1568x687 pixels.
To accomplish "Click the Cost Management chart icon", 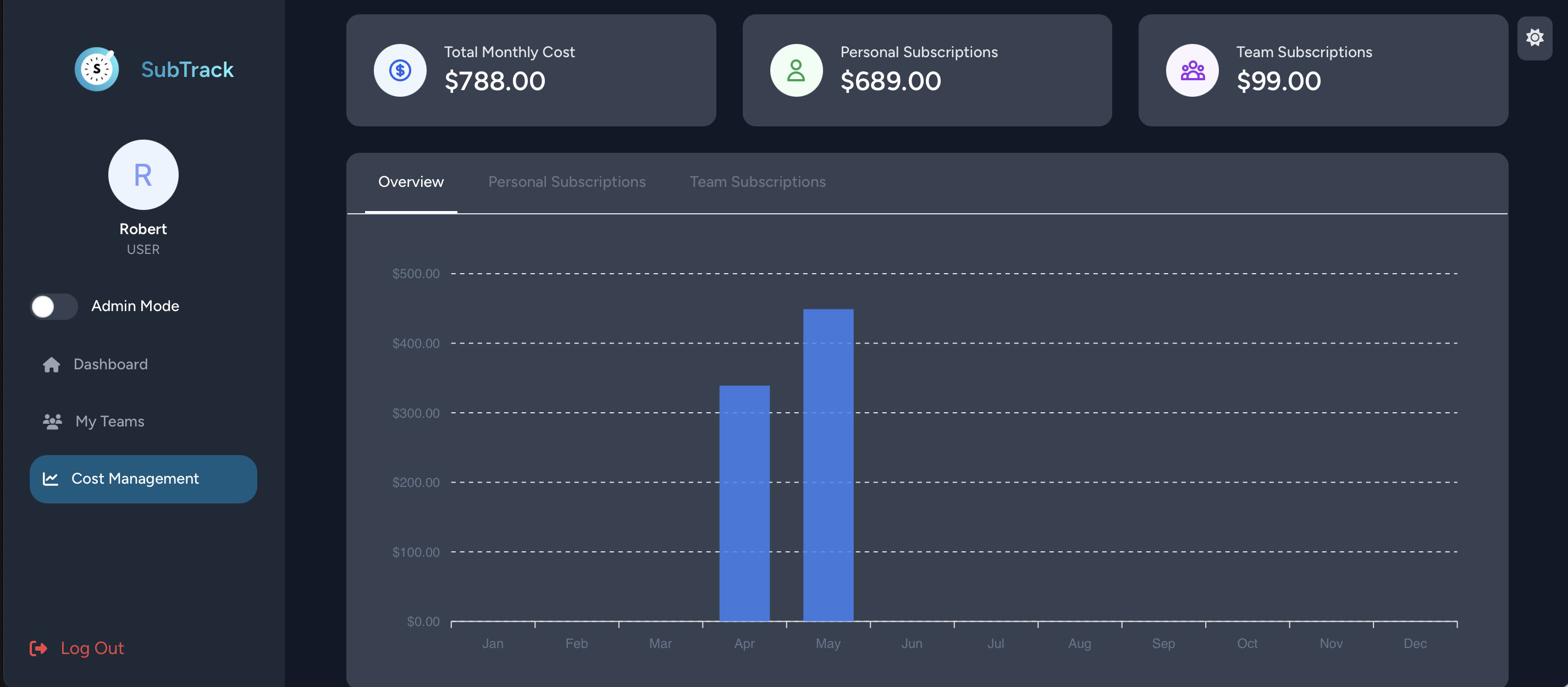I will click(x=51, y=479).
